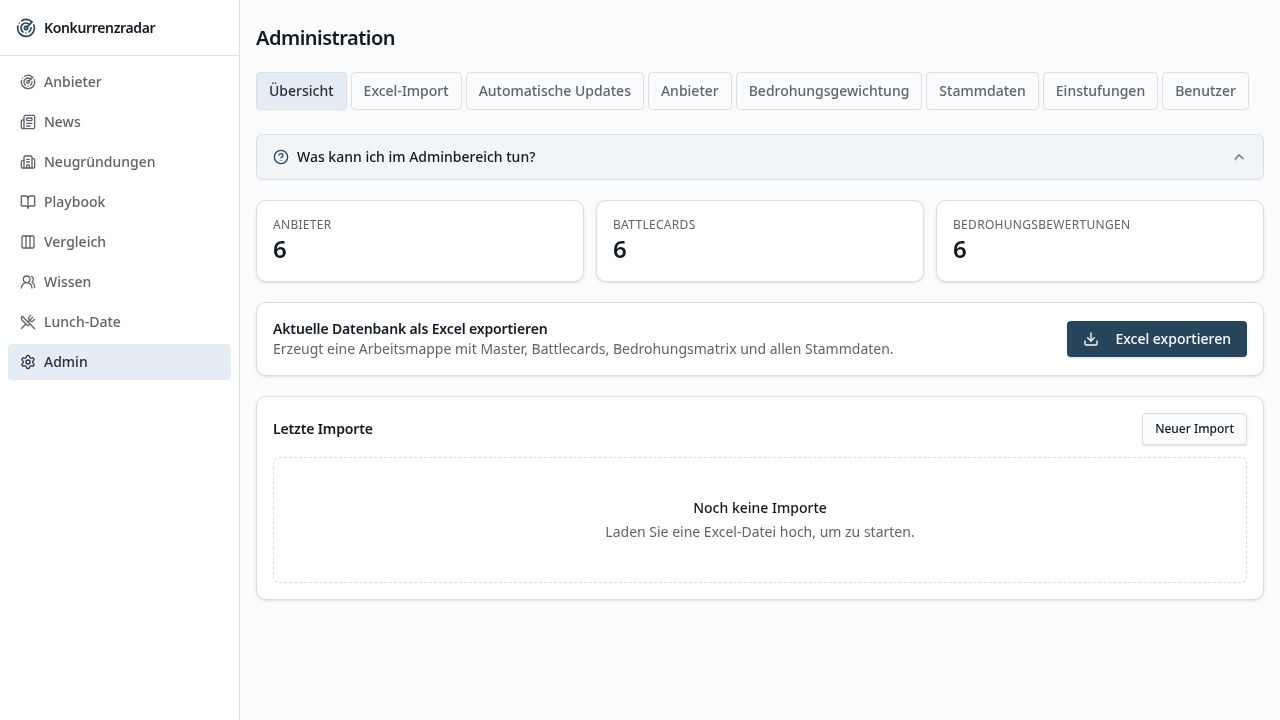This screenshot has height=720, width=1280.
Task: Start a Neuer Import
Action: 1194,429
